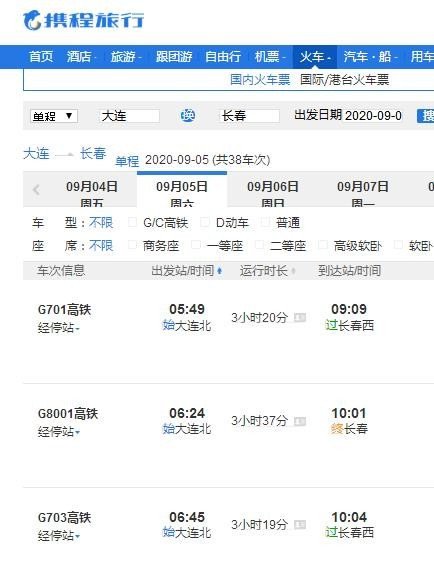Select 不限 for seat type
Screen dimensions: 434x577
tap(101, 245)
